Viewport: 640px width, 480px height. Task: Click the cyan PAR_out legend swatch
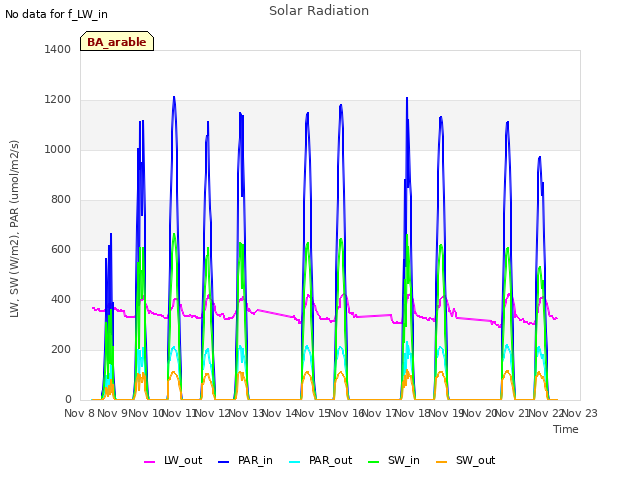[x=295, y=462]
